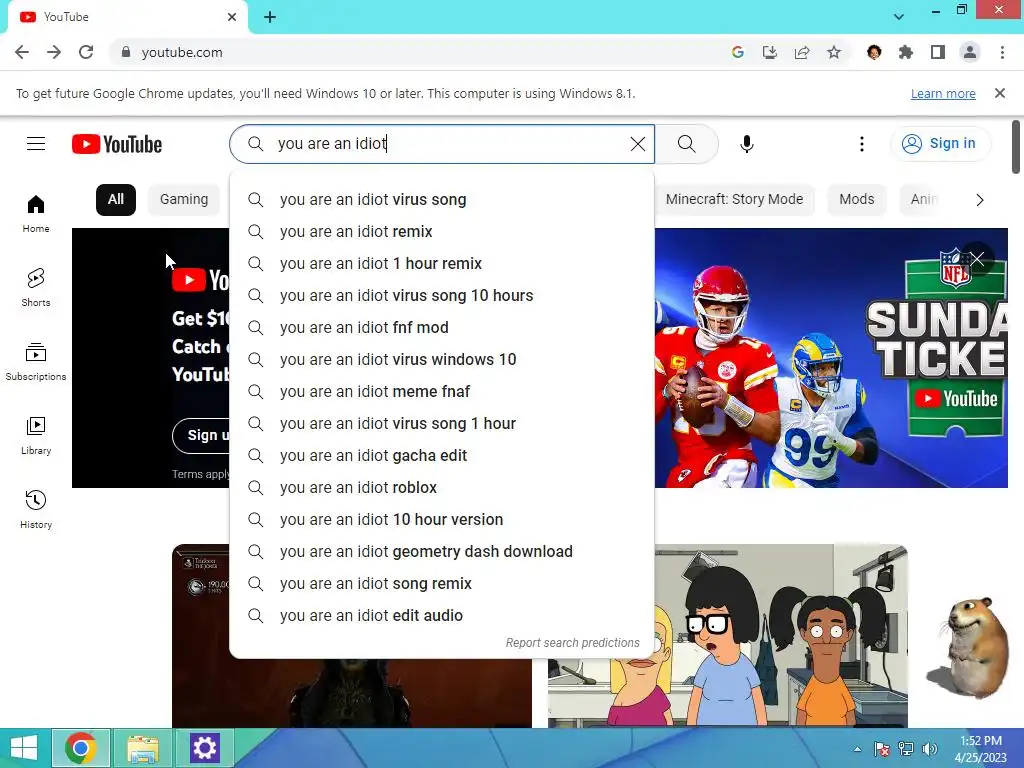The image size is (1024, 768).
Task: Show more filter chips with right arrow
Action: click(x=979, y=200)
